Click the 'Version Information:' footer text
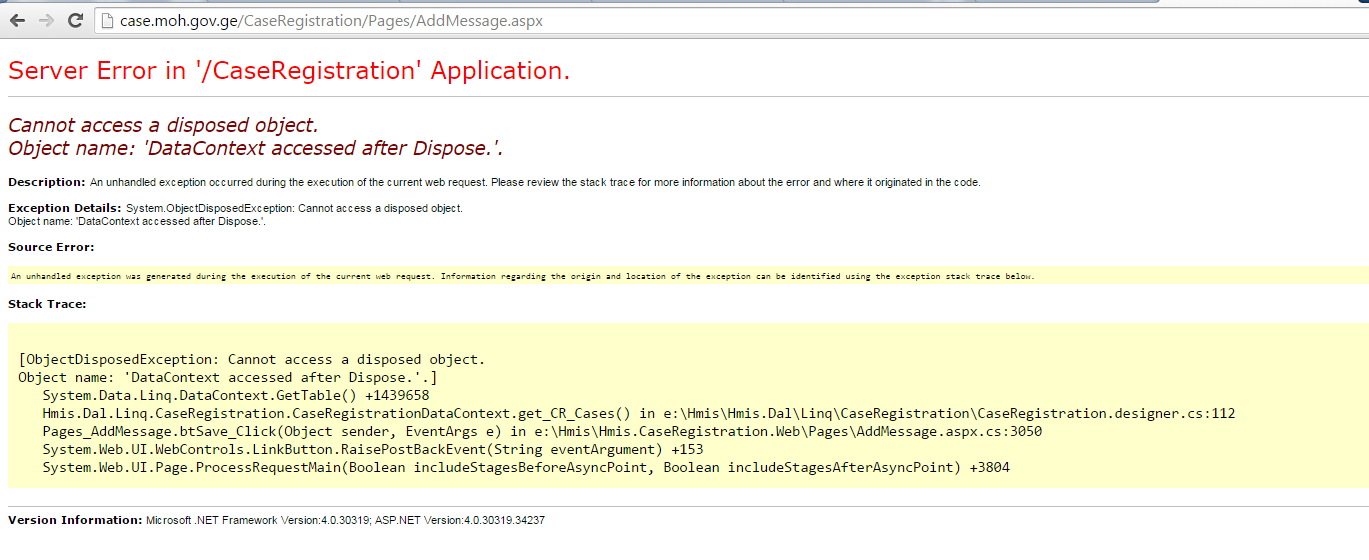 pos(75,520)
